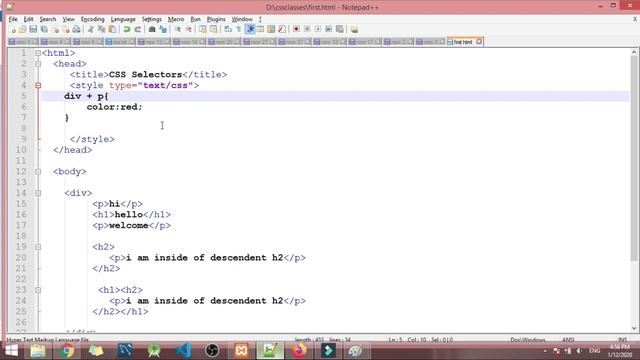The width and height of the screenshot is (640, 360).
Task: Show the Document Map panel icon
Action: pyautogui.click(x=271, y=29)
